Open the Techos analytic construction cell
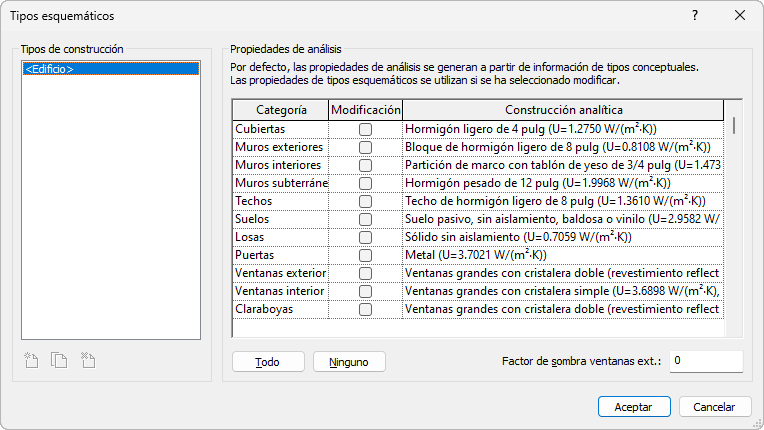The image size is (764, 430). click(563, 201)
